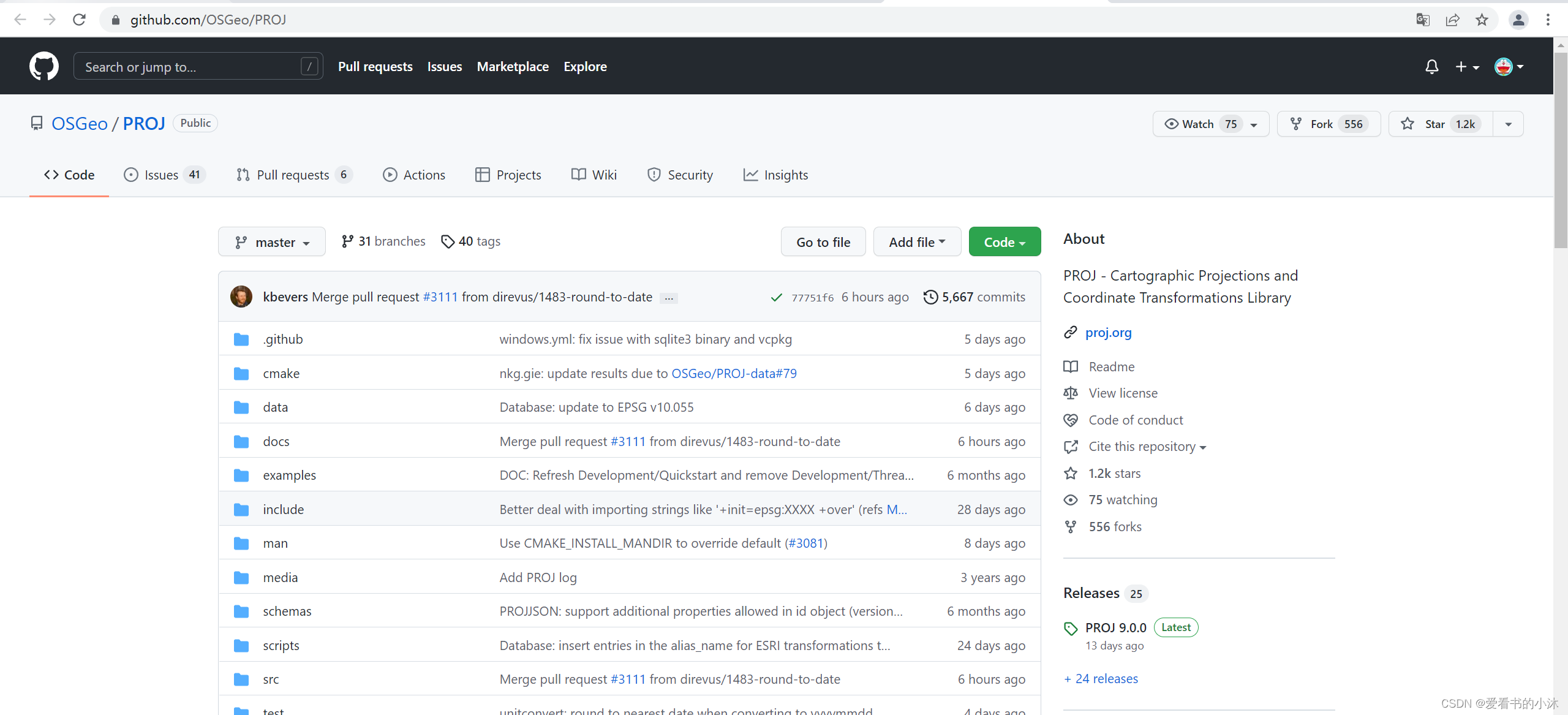Click the green commit status checkmark
1568x715 pixels.
pos(776,297)
